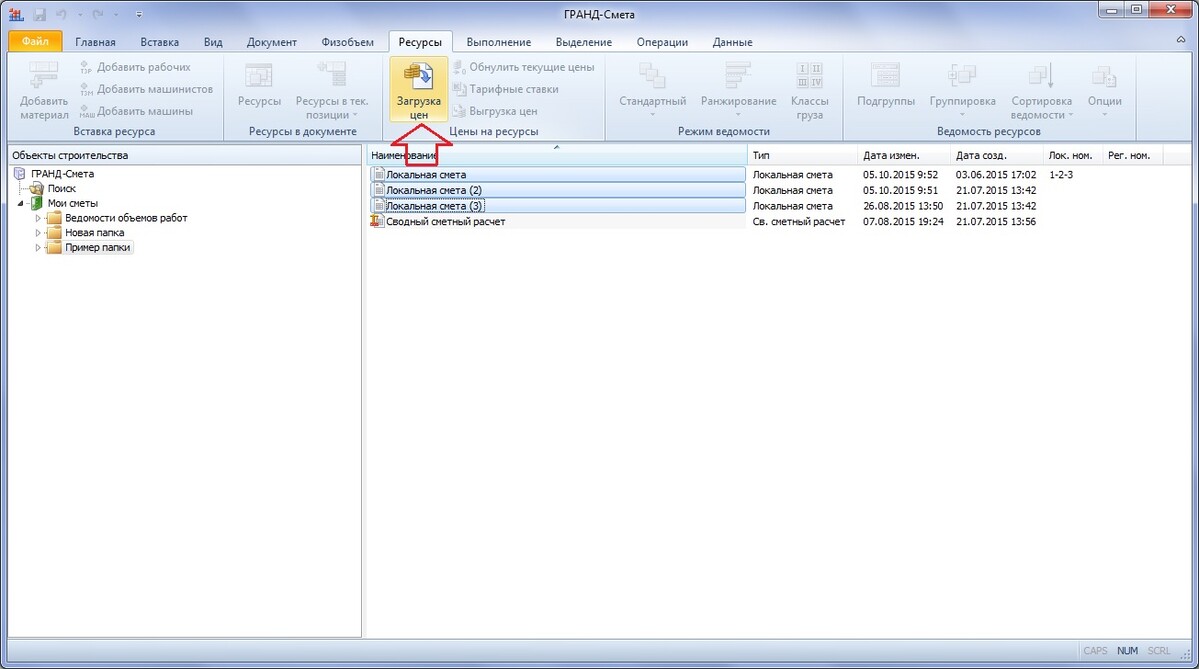Click Добавить машинистов
The width and height of the screenshot is (1199, 669).
coord(146,89)
